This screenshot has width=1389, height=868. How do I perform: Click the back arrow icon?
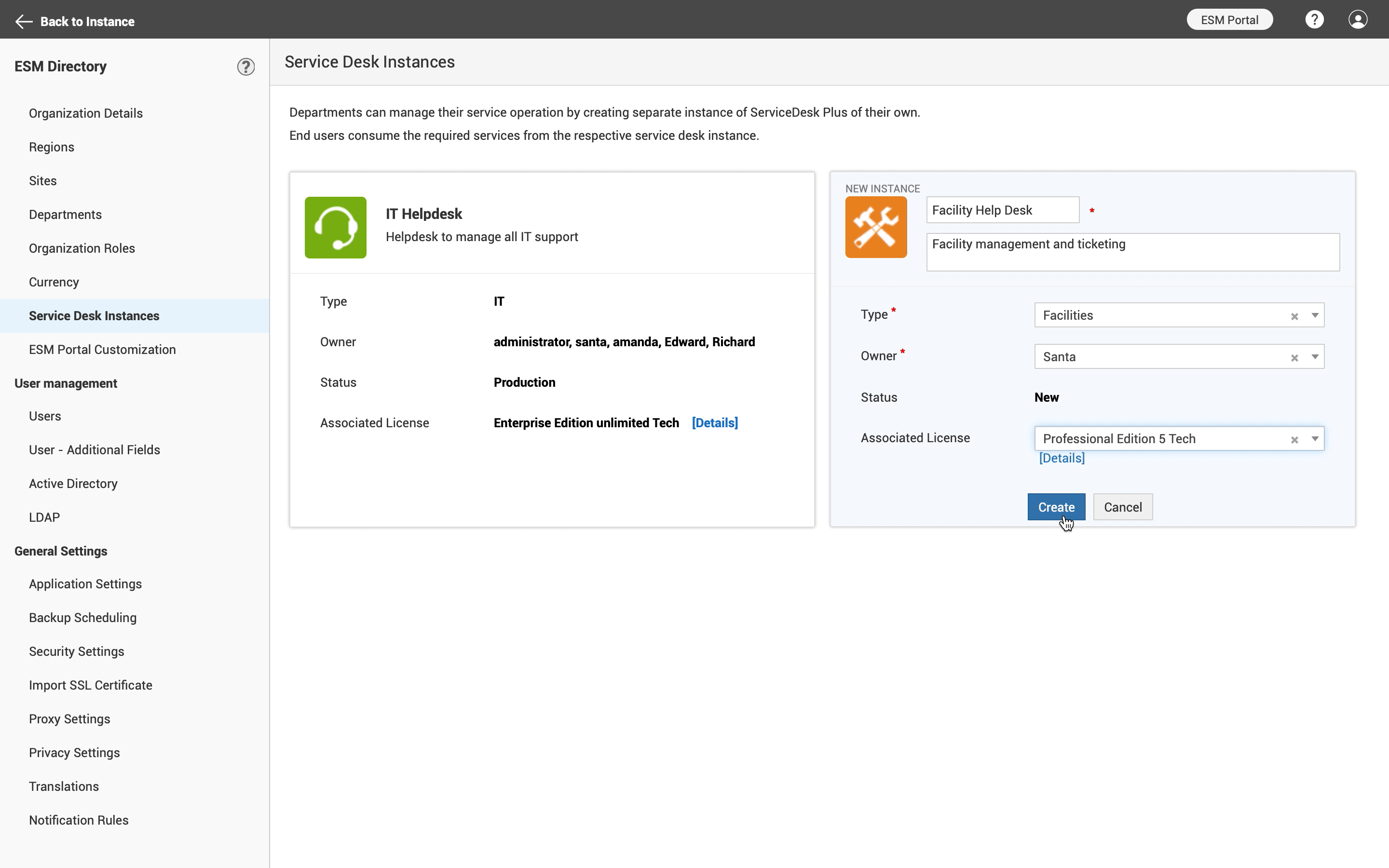coord(24,21)
